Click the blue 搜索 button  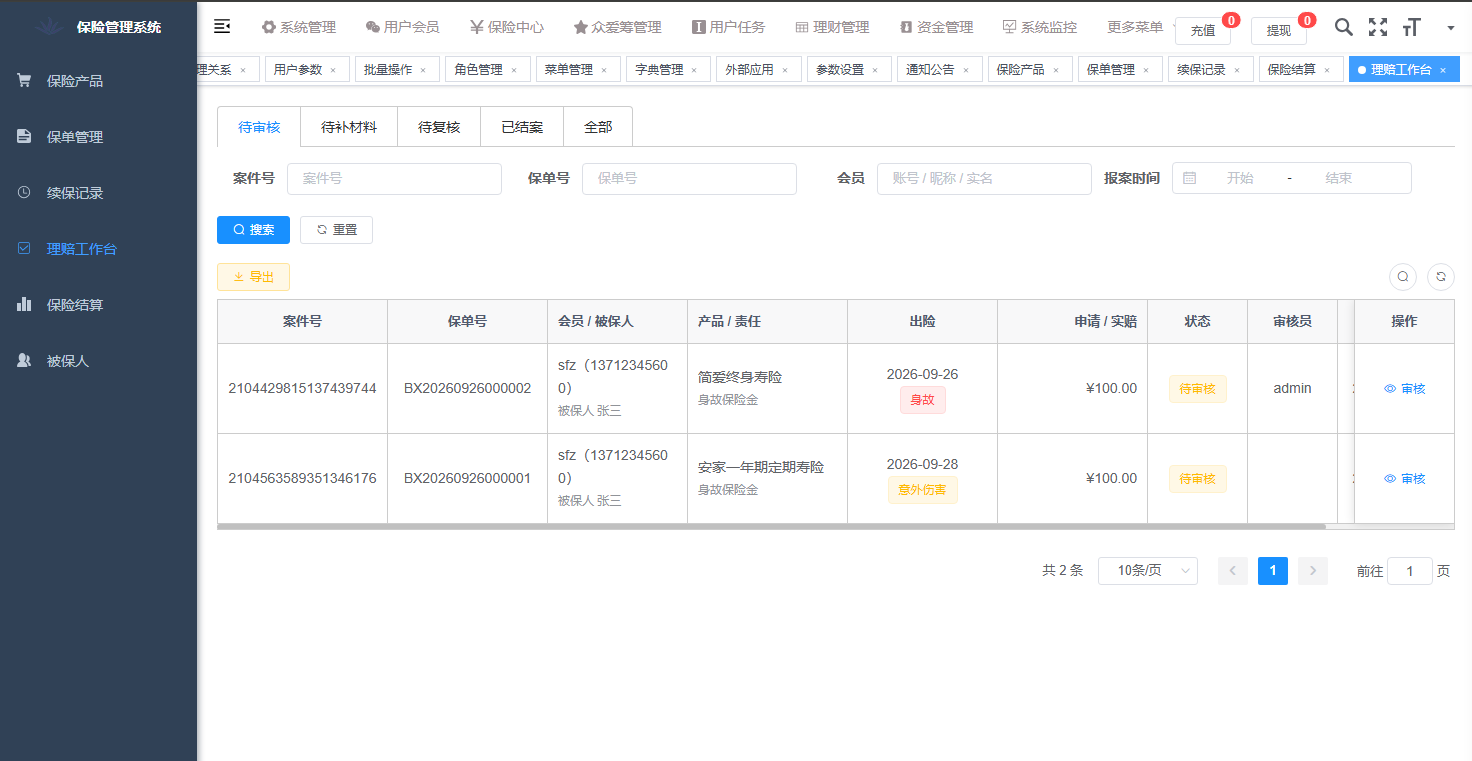tap(253, 230)
